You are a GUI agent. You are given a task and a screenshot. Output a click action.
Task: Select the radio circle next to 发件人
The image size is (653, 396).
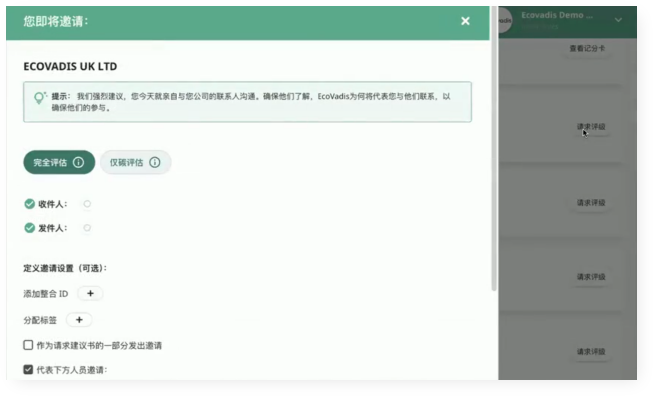click(x=87, y=228)
